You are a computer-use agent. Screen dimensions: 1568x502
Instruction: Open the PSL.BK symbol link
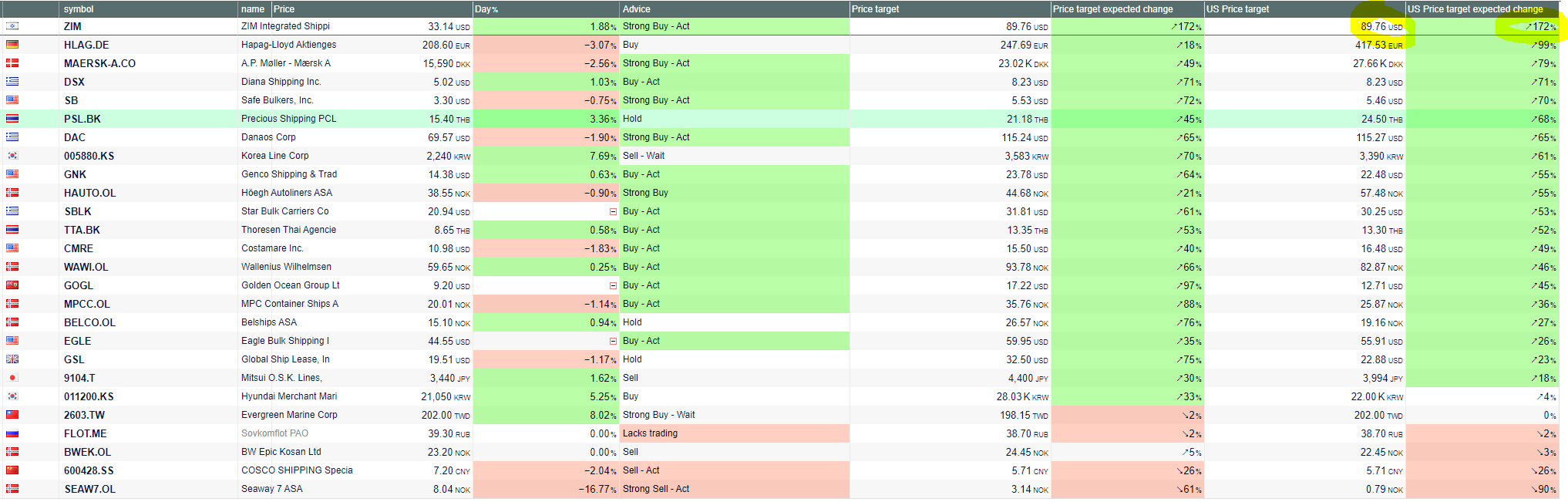[82, 119]
